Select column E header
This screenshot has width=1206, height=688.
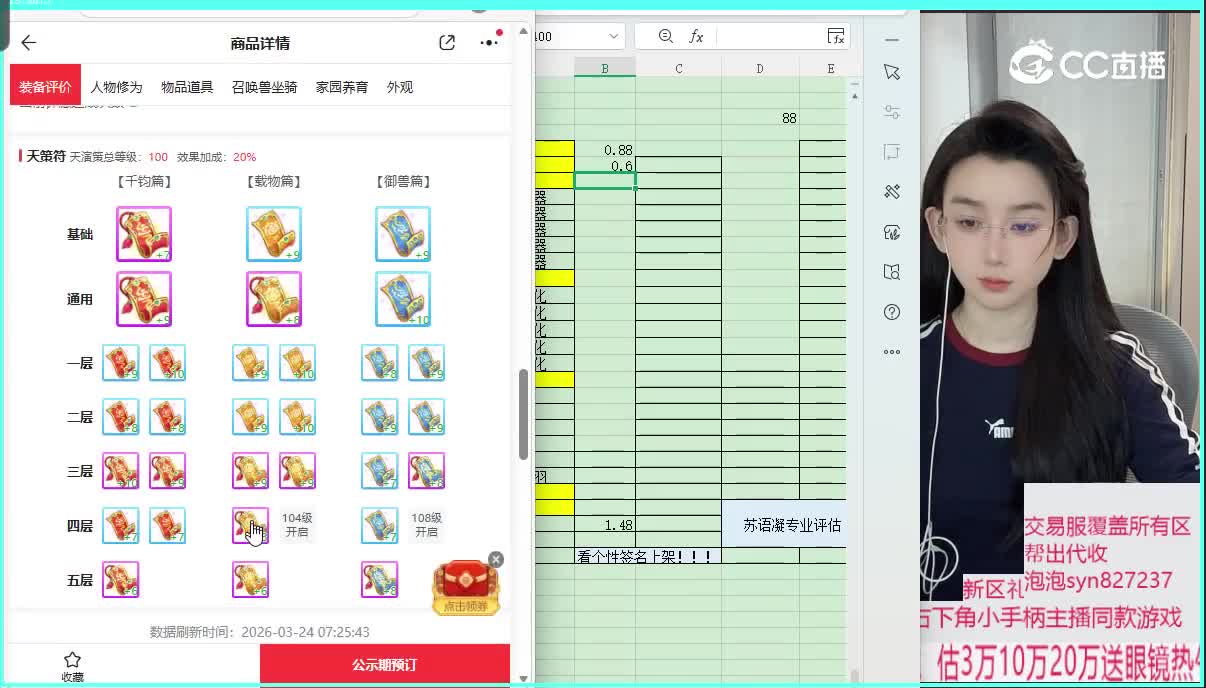click(x=829, y=68)
